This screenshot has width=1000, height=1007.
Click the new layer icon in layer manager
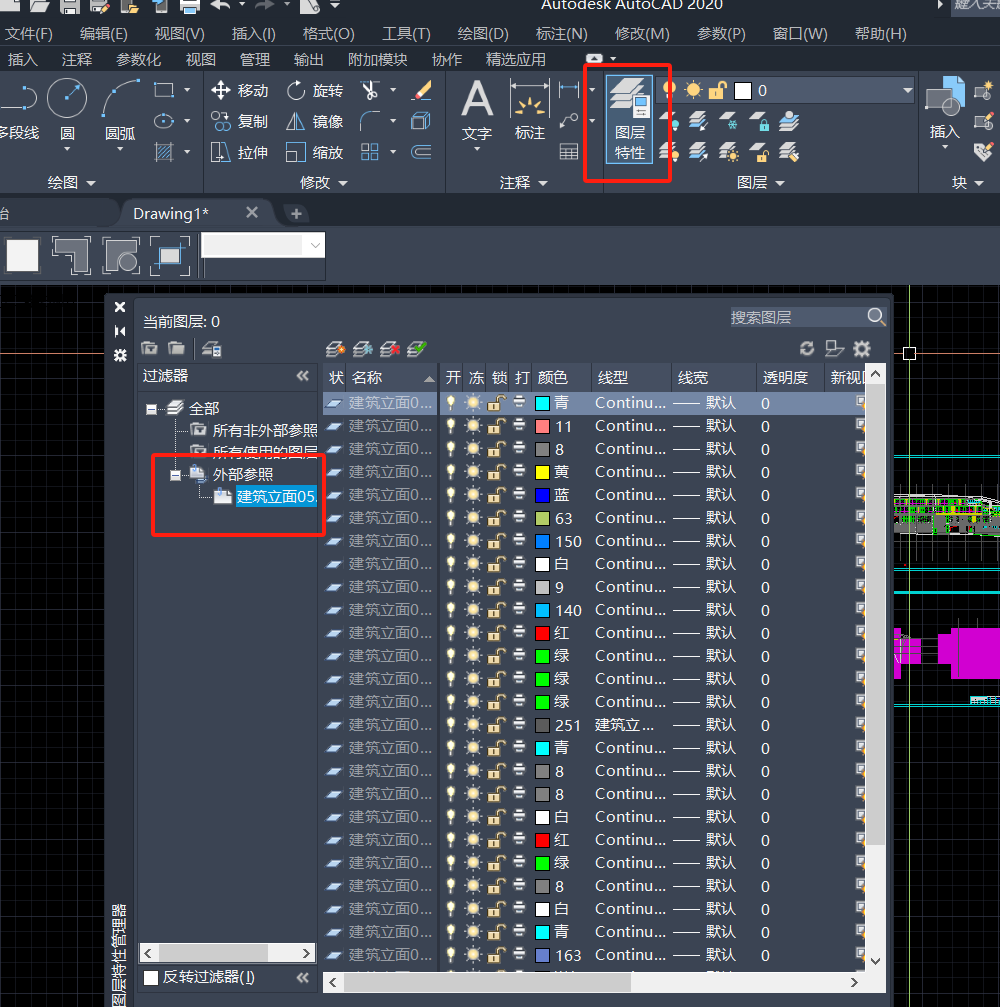tap(335, 349)
